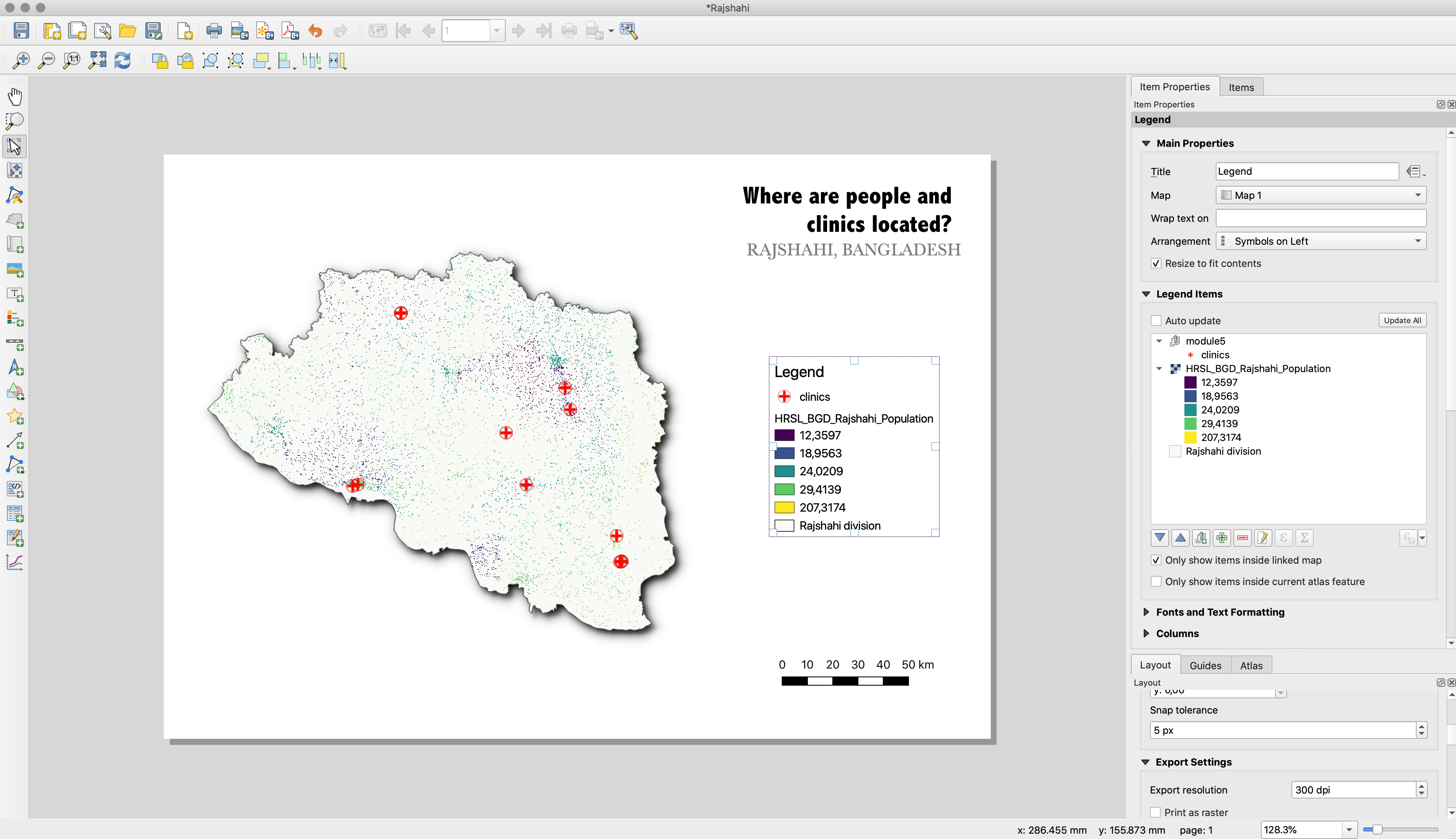Screen dimensions: 1456x839
Task: Enable the Auto update checkbox
Action: point(1156,320)
